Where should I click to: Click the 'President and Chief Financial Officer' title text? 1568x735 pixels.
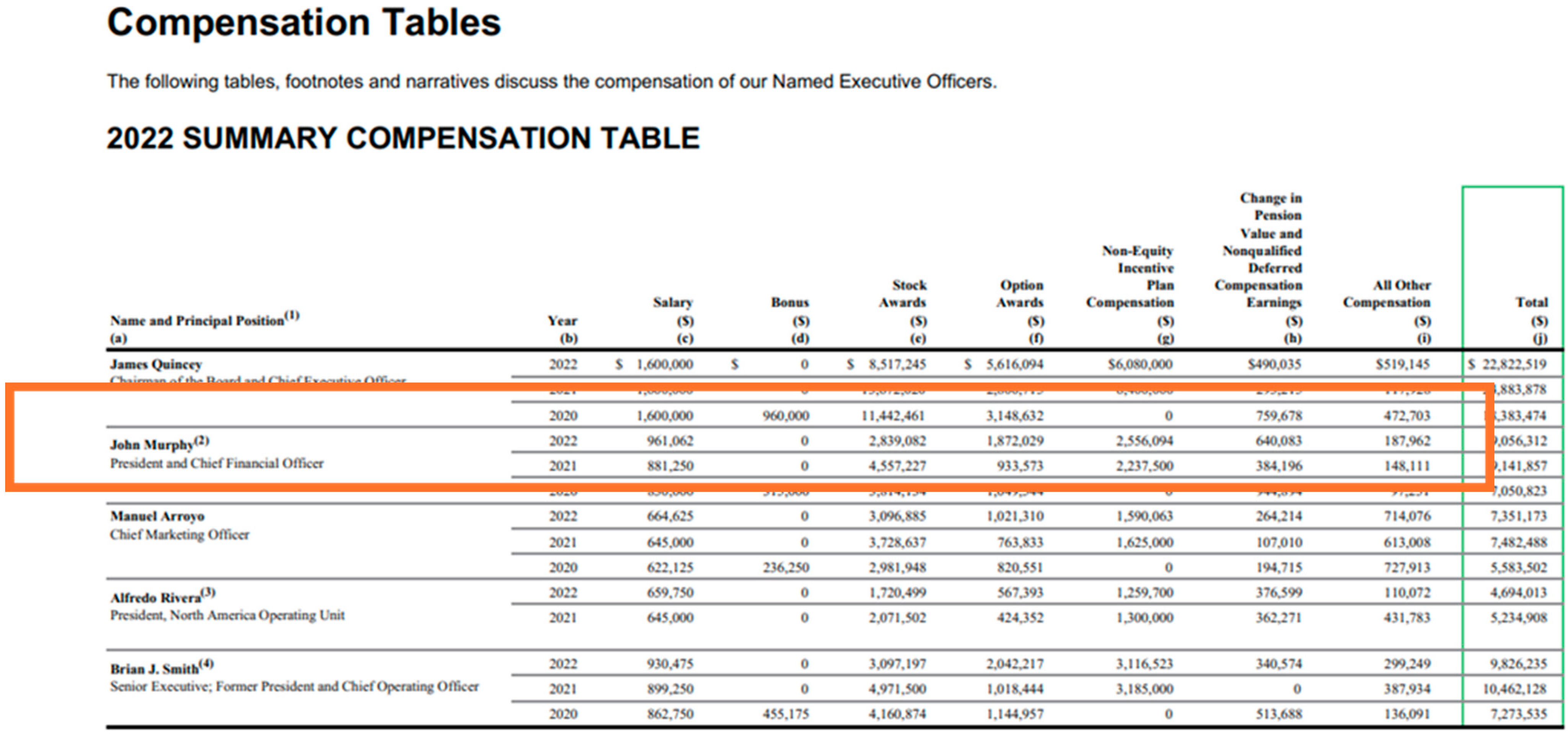[217, 463]
